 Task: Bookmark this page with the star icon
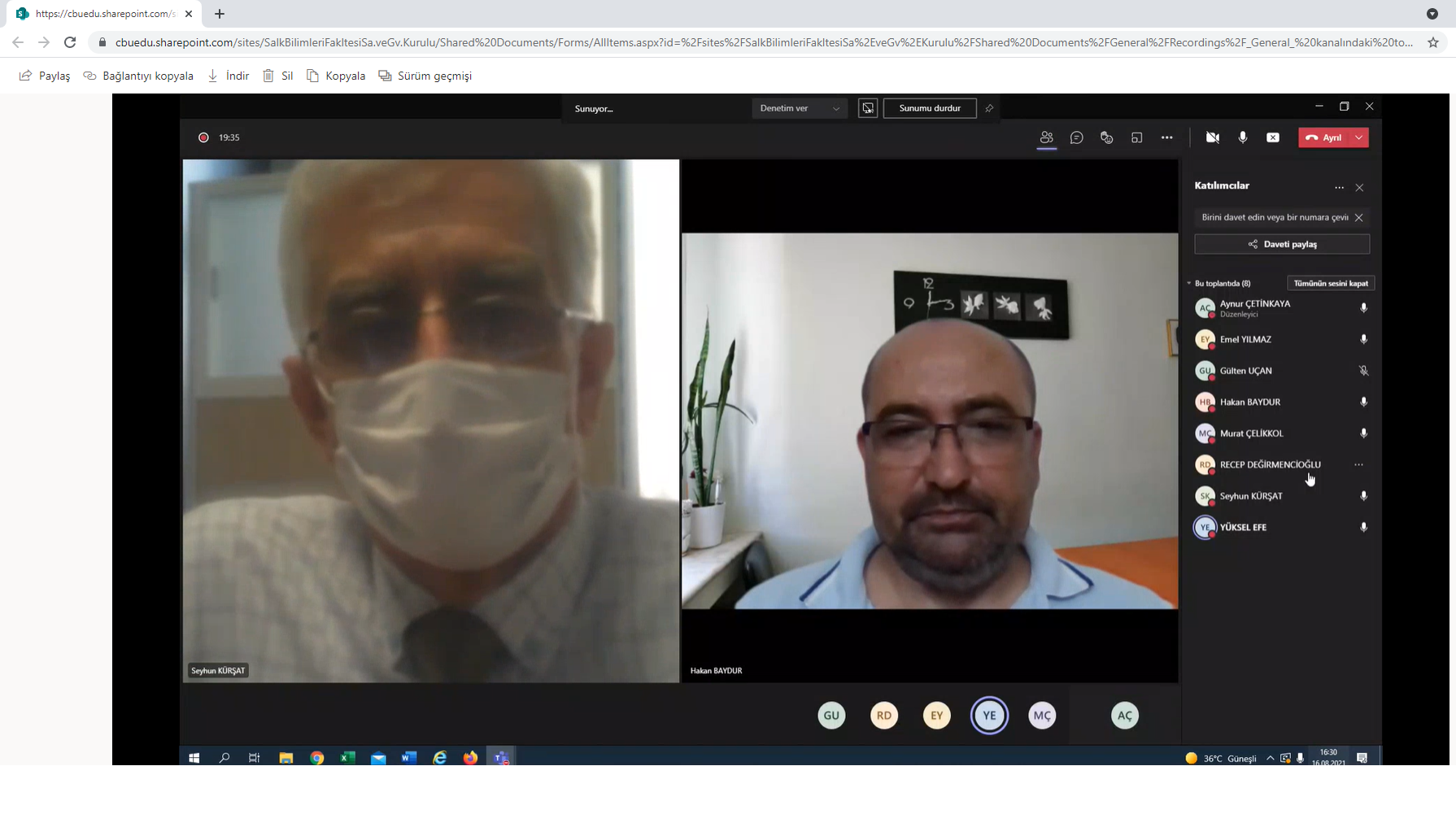pyautogui.click(x=1432, y=42)
